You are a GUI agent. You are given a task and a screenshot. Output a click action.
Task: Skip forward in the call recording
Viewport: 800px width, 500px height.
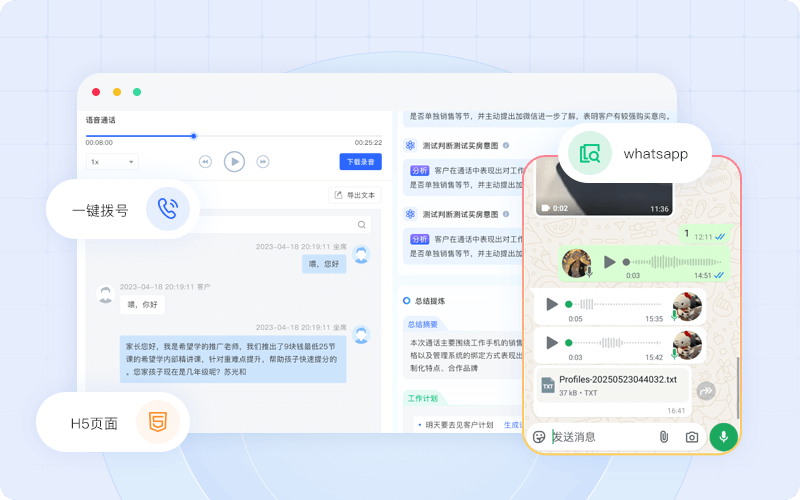coord(263,161)
